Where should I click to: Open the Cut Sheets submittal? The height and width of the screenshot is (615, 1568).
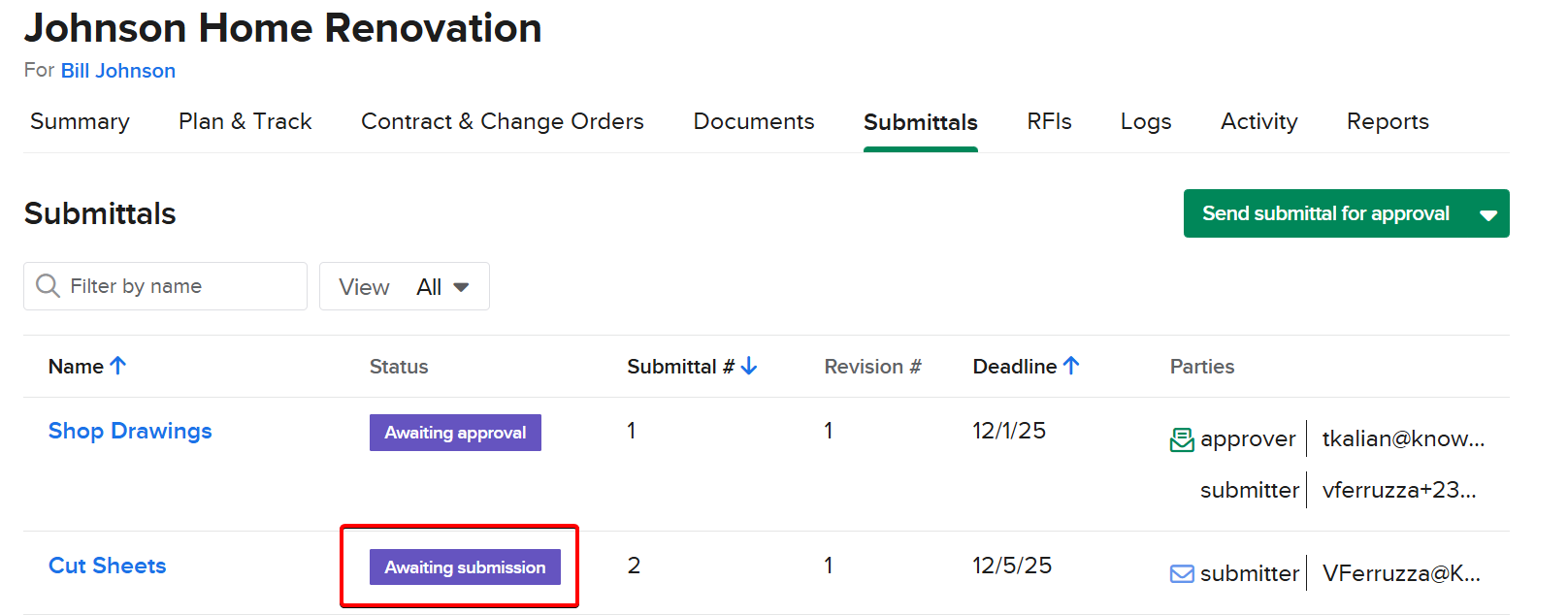pyautogui.click(x=108, y=566)
